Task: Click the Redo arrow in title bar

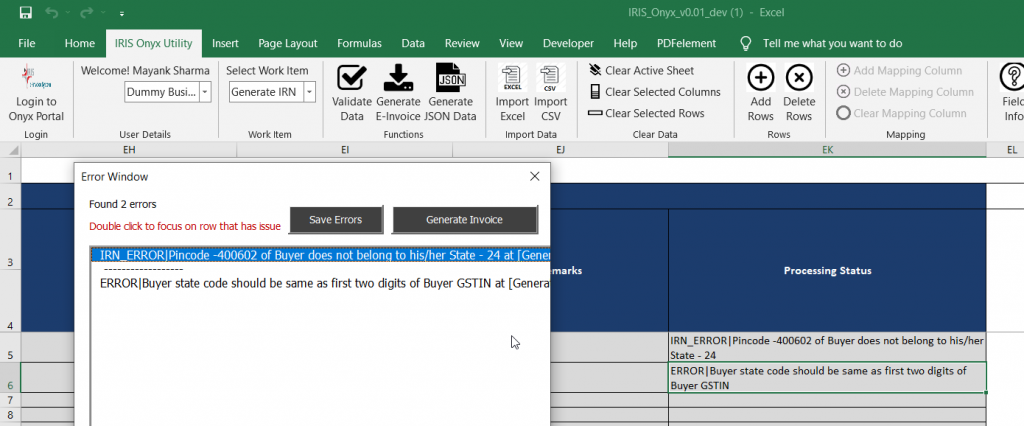Action: (x=87, y=12)
